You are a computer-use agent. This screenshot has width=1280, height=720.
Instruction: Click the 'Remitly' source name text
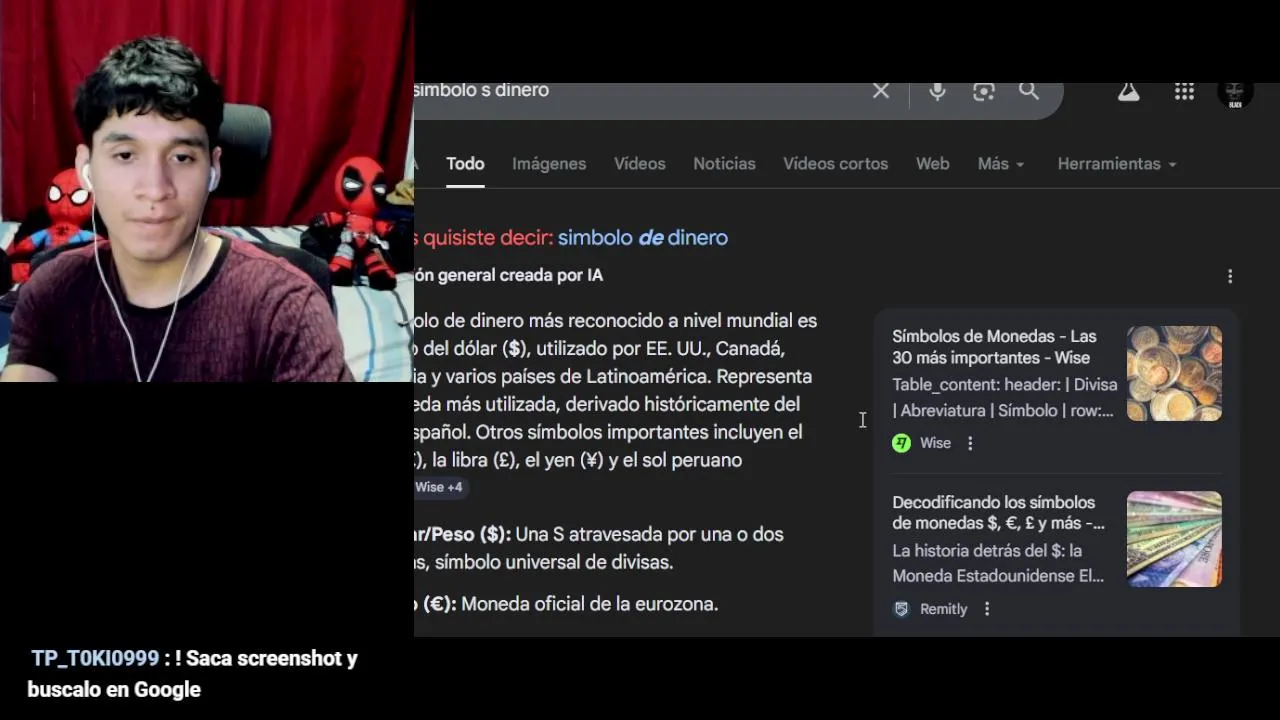[944, 609]
